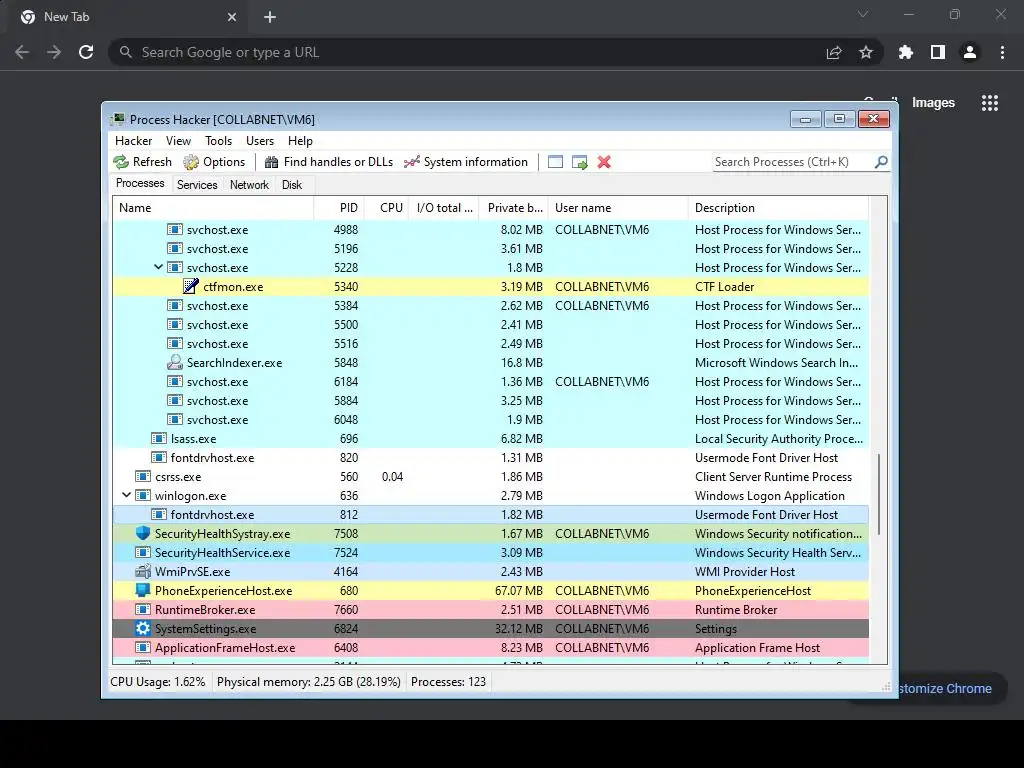Sort by Name column header
The image size is (1024, 768).
(214, 208)
